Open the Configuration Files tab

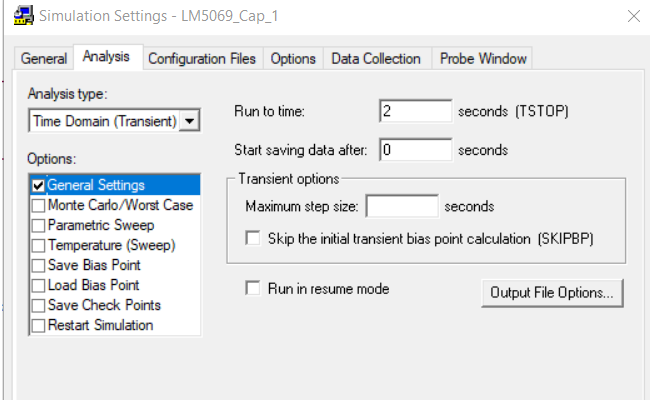[x=203, y=59]
